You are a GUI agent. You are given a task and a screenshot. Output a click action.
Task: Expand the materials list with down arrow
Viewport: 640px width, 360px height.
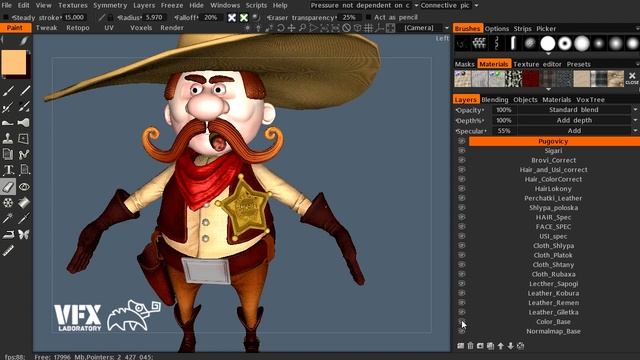click(x=548, y=89)
